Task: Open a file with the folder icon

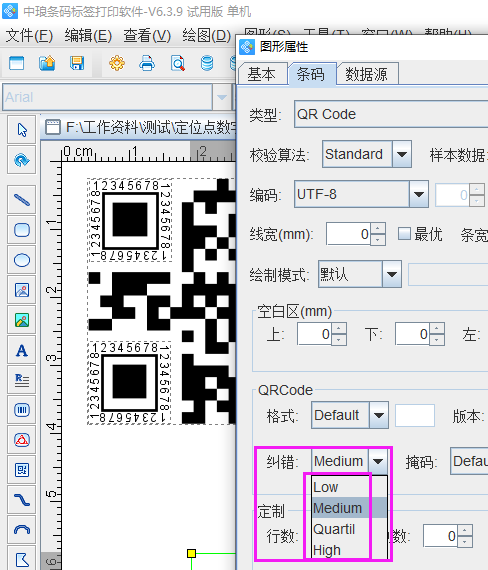Action: click(x=47, y=63)
